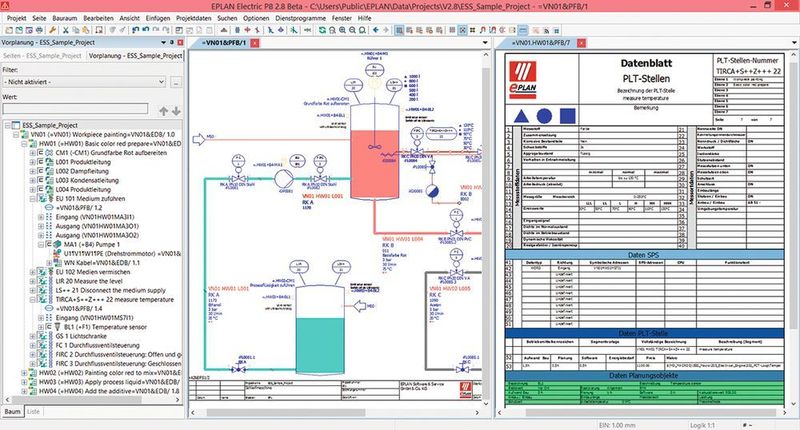Click the highlighted blue line icon in the toolbar

coord(523,31)
